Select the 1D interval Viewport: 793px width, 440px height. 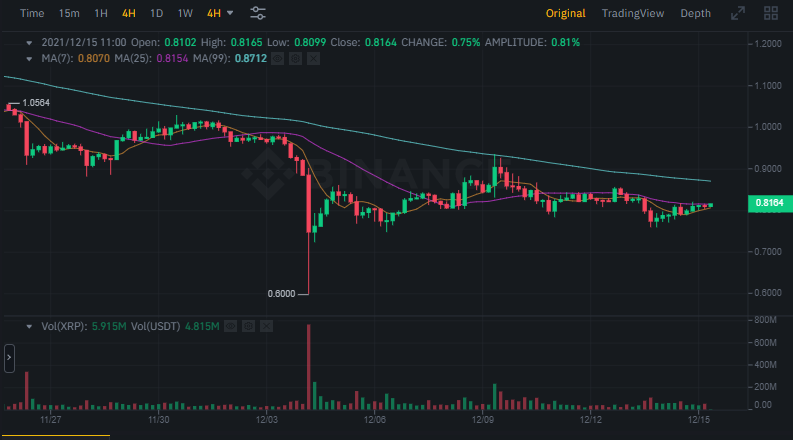pyautogui.click(x=156, y=13)
